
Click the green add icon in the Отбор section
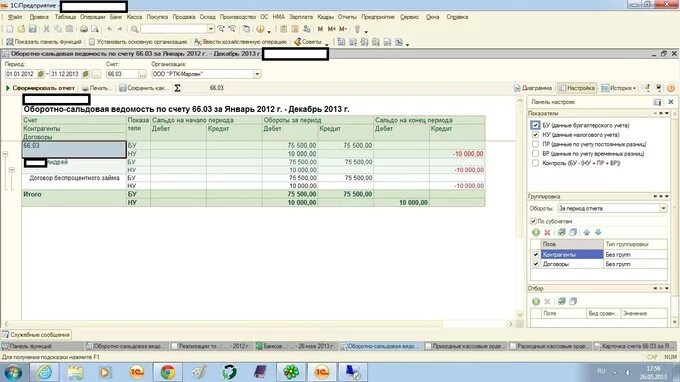536,301
